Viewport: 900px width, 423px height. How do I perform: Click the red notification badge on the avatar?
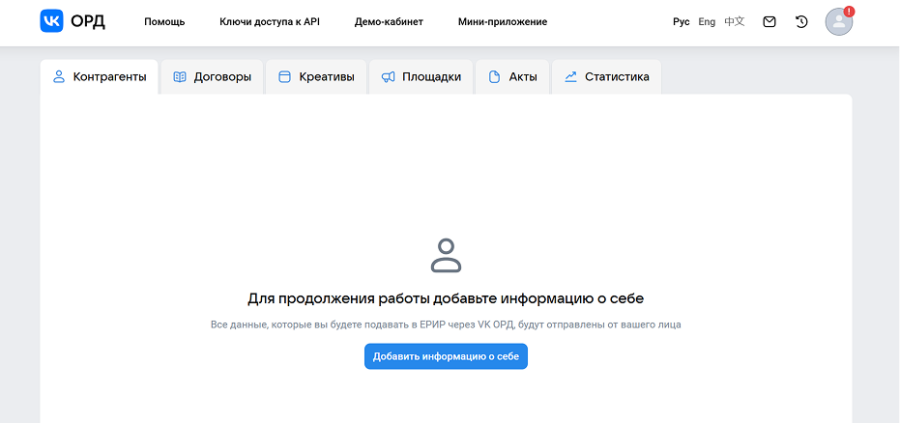click(849, 11)
